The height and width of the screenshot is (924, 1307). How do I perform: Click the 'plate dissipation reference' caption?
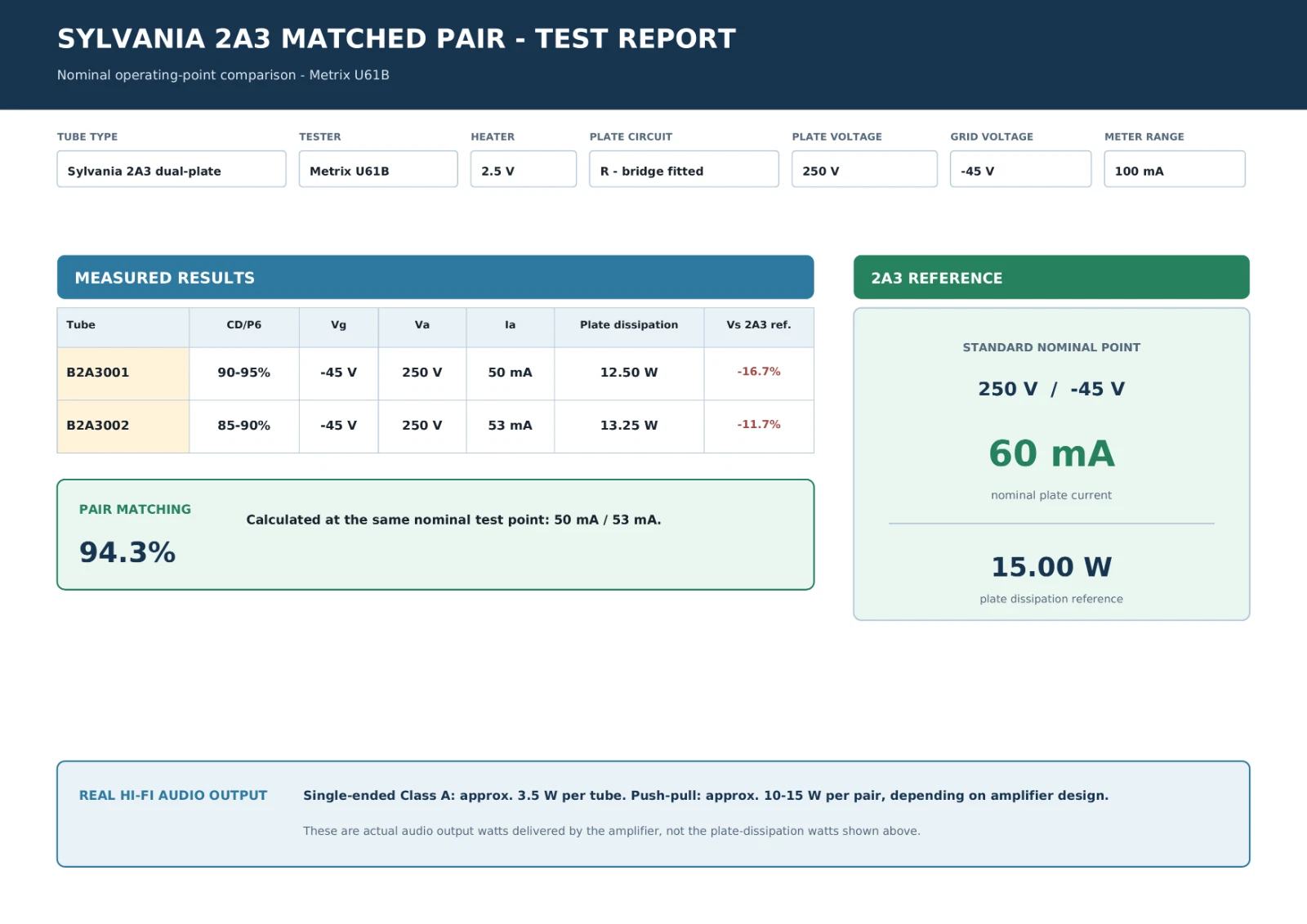point(1051,600)
